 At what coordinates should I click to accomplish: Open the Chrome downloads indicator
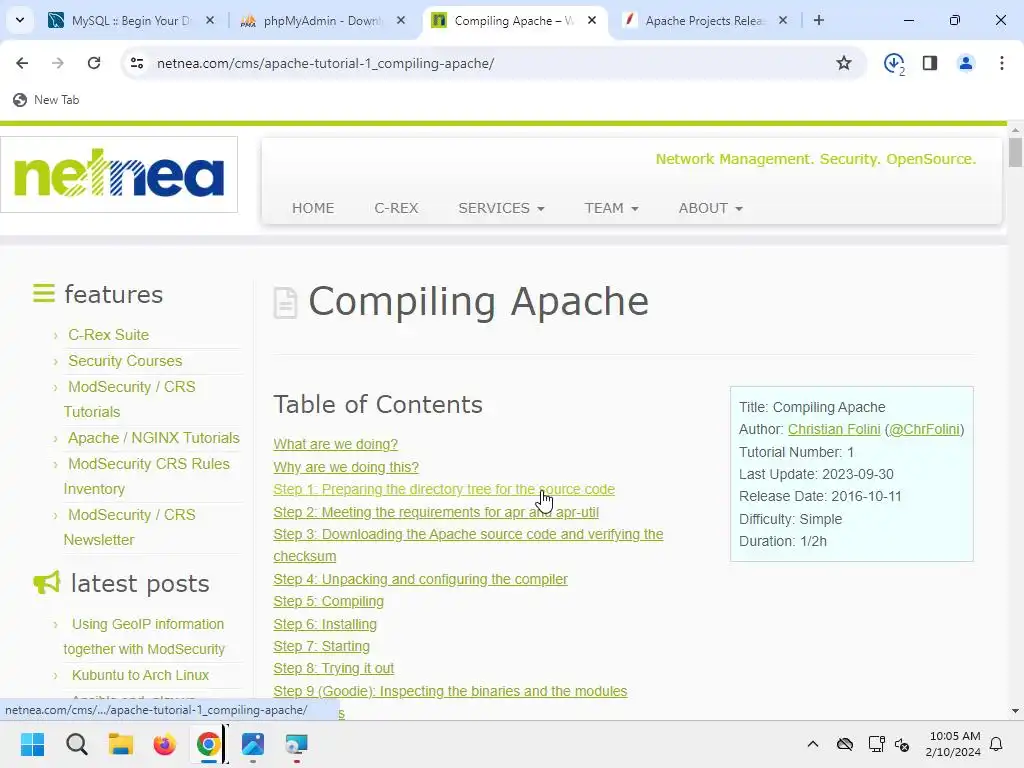[893, 63]
